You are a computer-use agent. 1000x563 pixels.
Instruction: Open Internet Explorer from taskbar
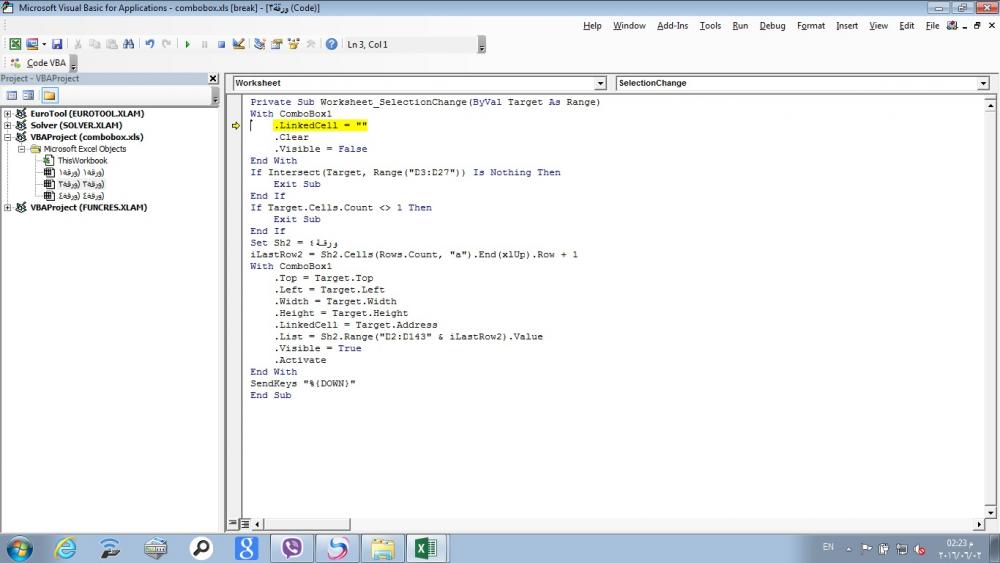pyautogui.click(x=65, y=548)
